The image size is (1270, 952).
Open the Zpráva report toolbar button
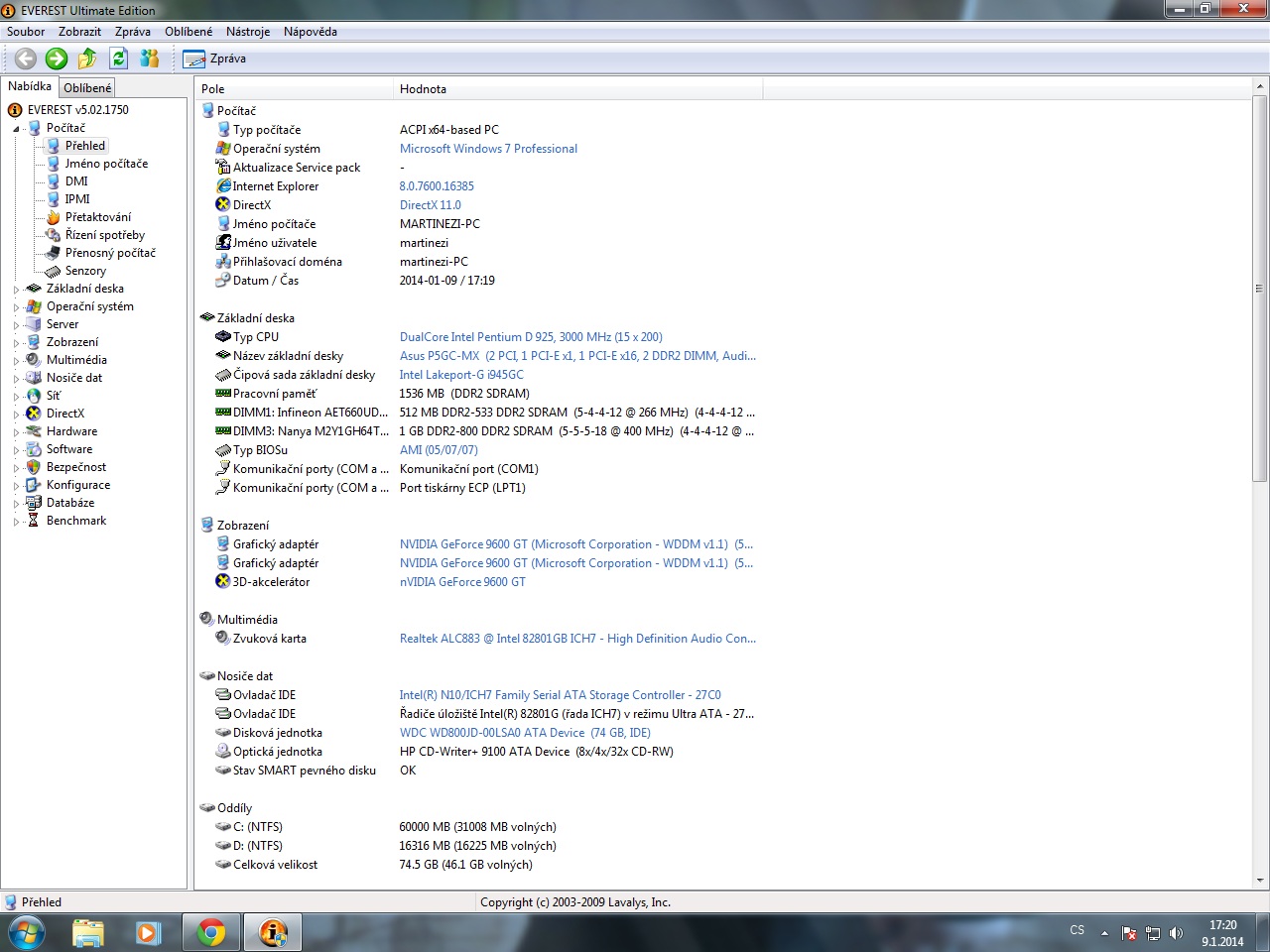[215, 59]
